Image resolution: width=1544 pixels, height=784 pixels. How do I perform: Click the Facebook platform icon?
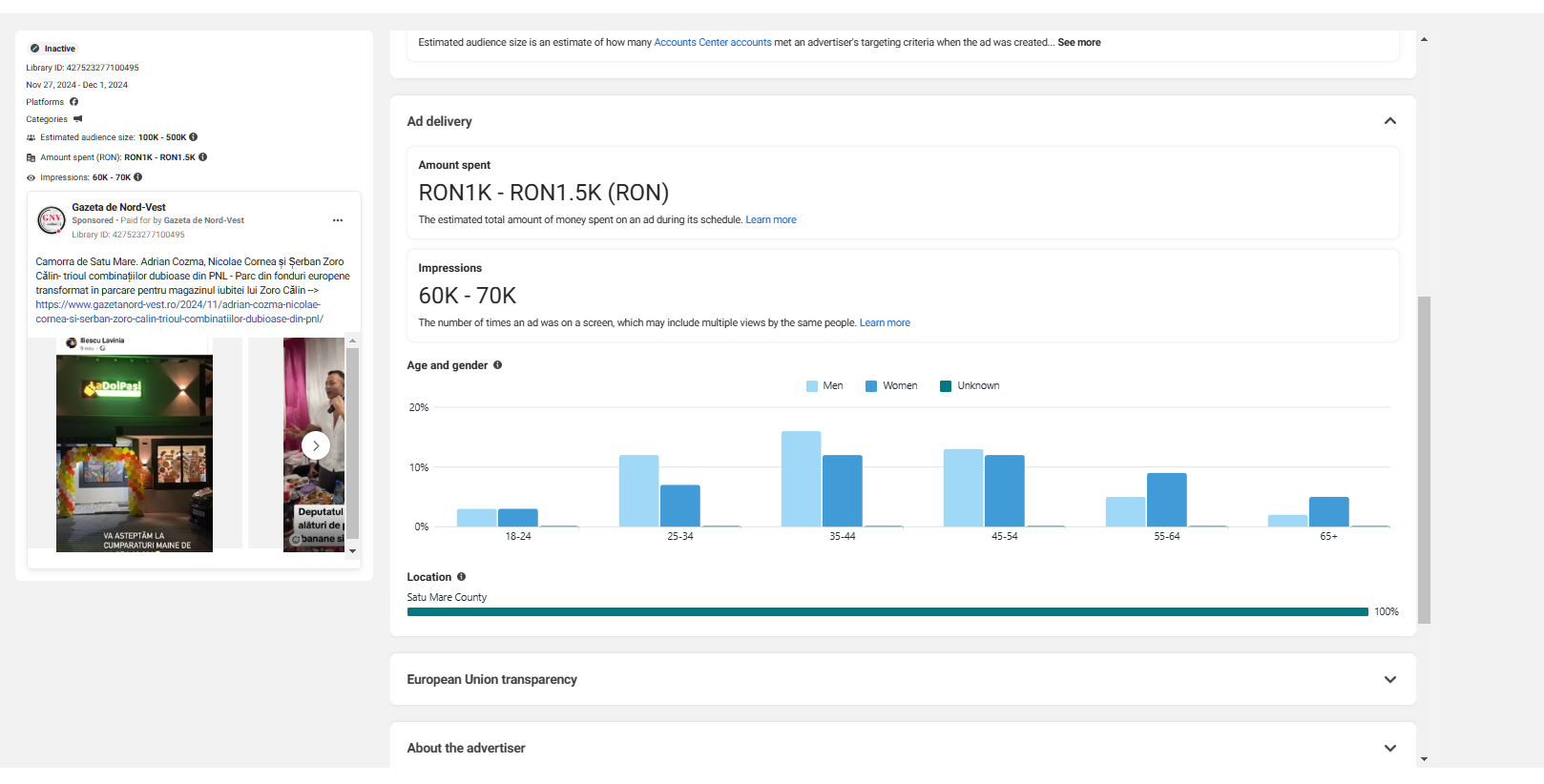[73, 102]
